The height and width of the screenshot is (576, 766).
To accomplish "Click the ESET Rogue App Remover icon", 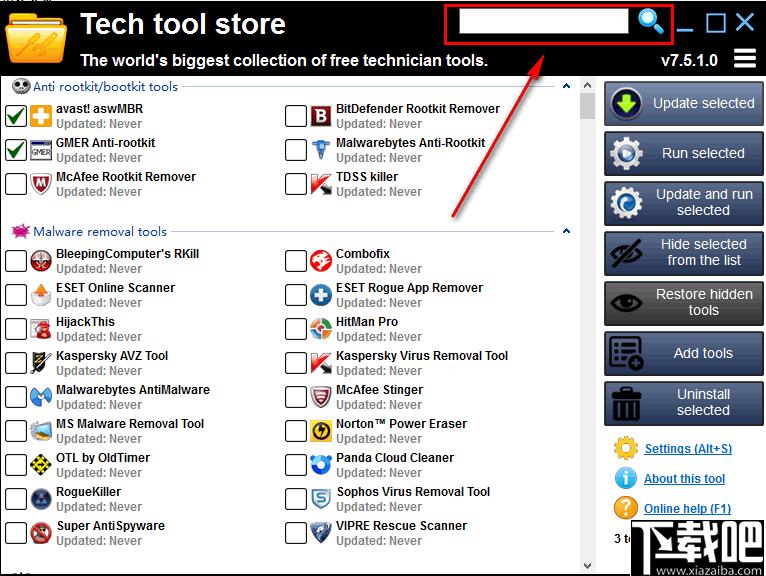I will tap(321, 295).
